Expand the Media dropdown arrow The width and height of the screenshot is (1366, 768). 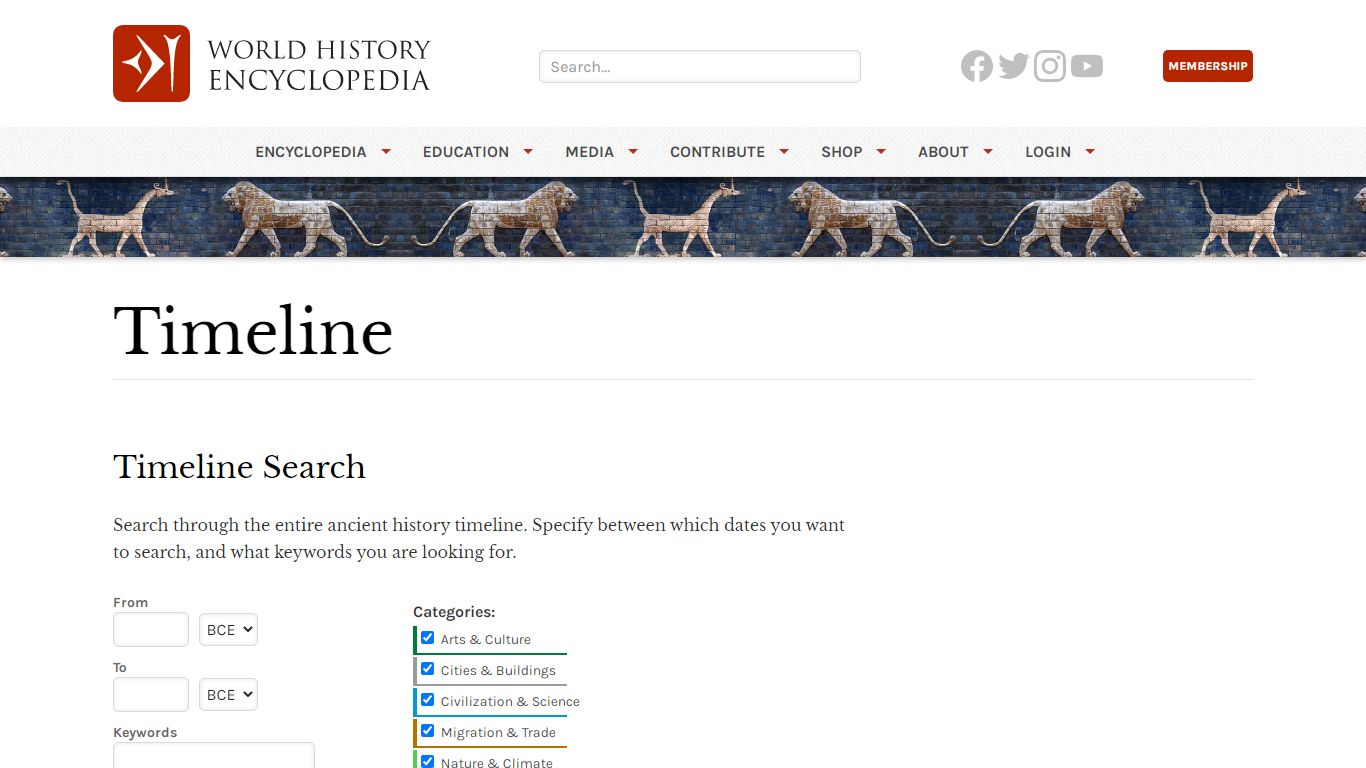click(633, 152)
